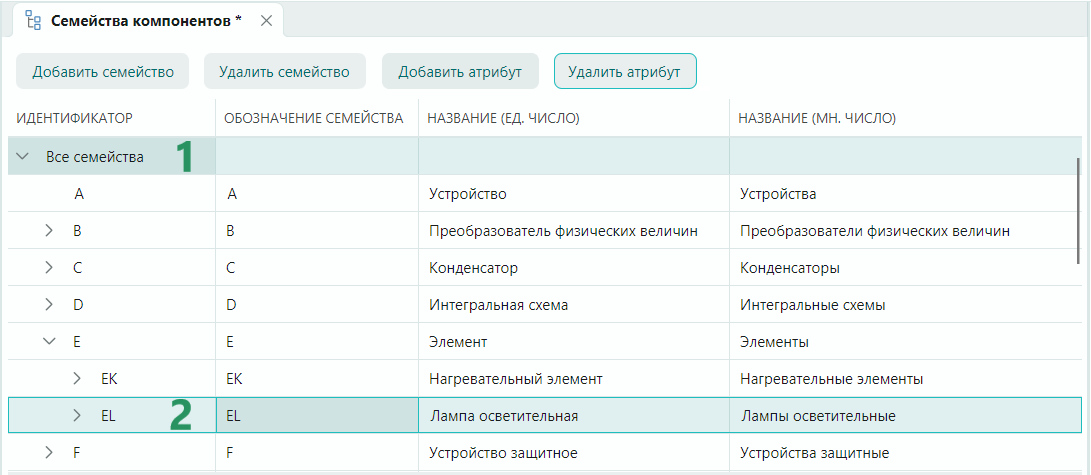The image size is (1091, 475).
Task: Click the Лампы осветительные cell
Action: 905,416
